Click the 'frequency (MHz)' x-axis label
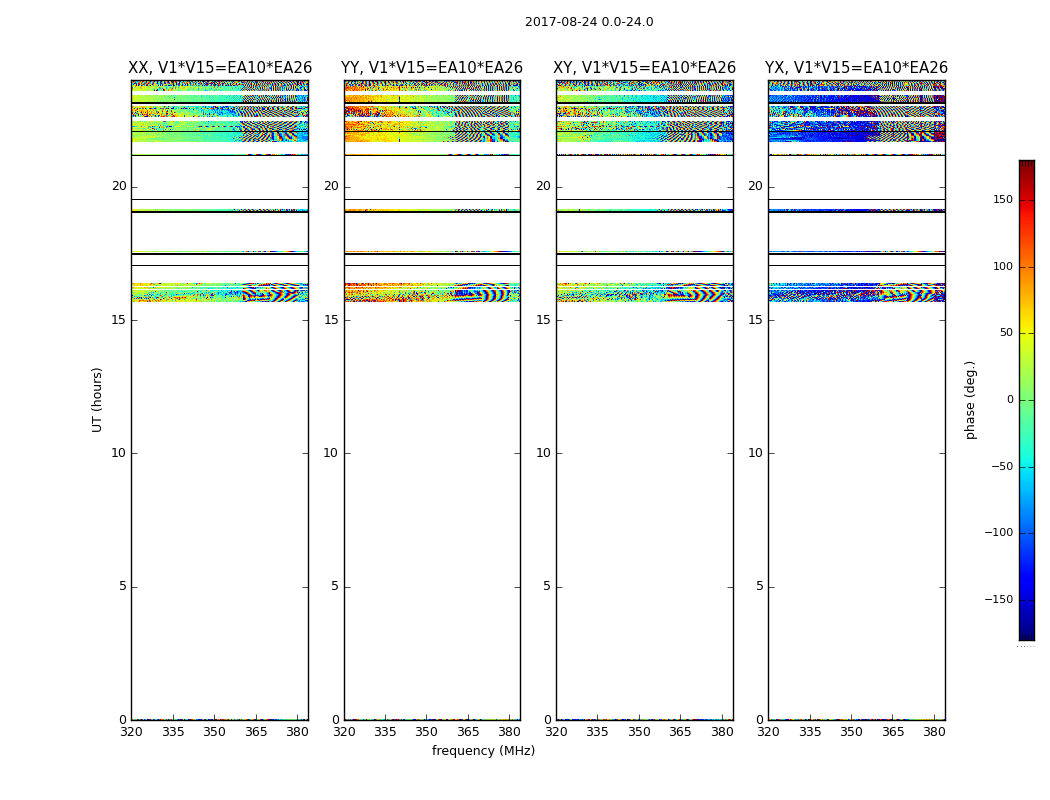The image size is (1050, 800). coord(483,751)
